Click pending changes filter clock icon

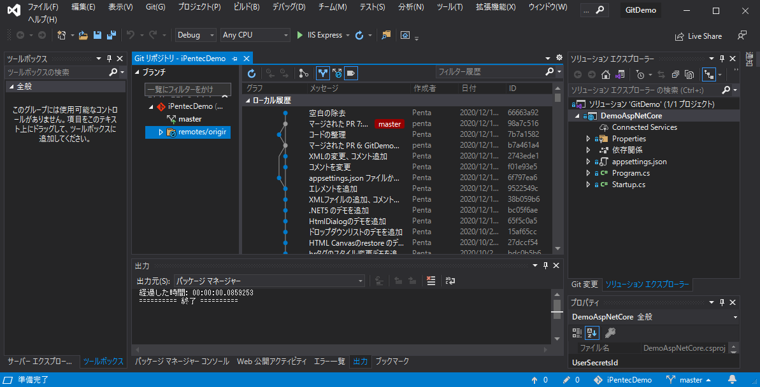pyautogui.click(x=640, y=75)
